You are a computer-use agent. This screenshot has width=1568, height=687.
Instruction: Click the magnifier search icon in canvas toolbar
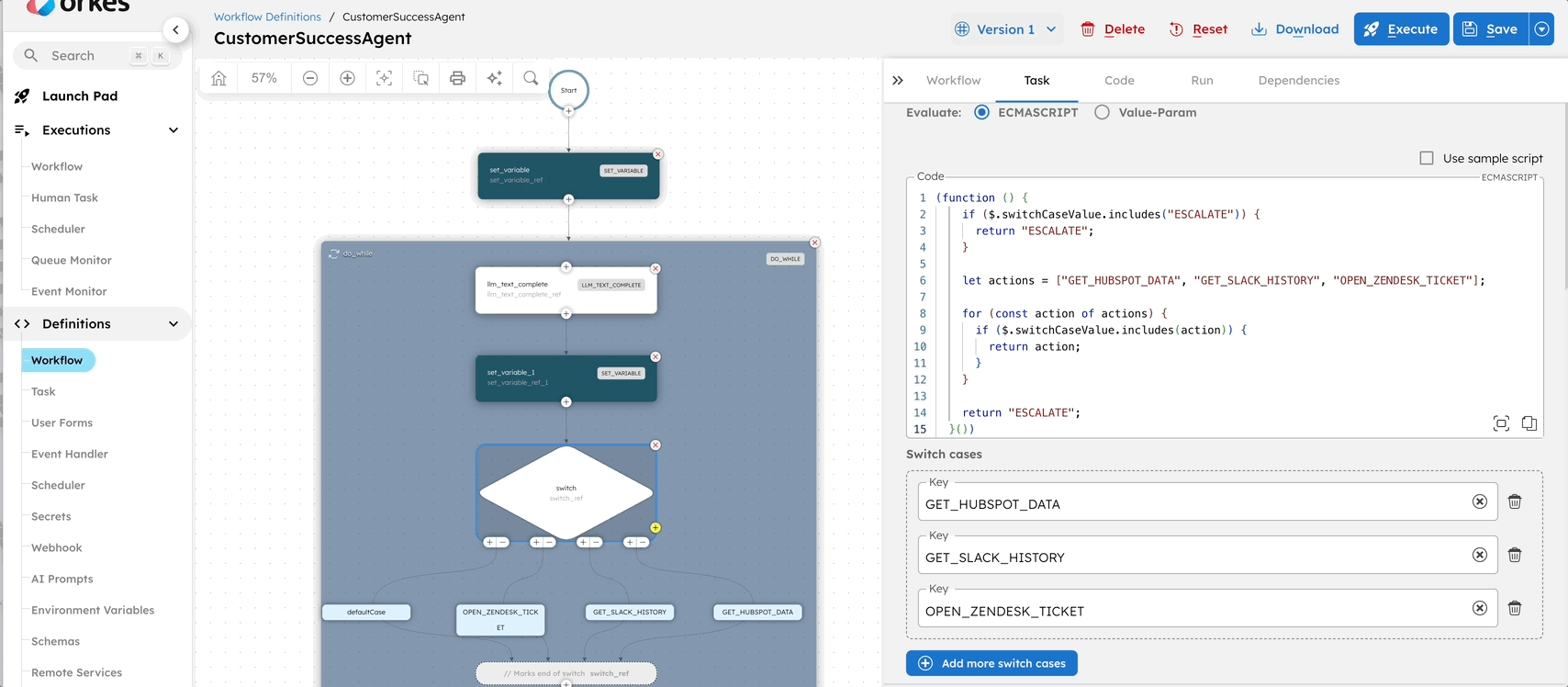[x=531, y=78]
